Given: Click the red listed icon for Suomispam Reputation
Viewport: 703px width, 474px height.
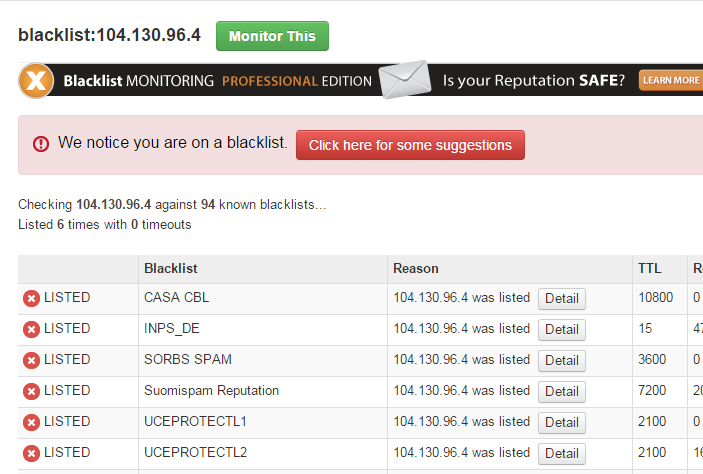Looking at the screenshot, I should [x=31, y=391].
